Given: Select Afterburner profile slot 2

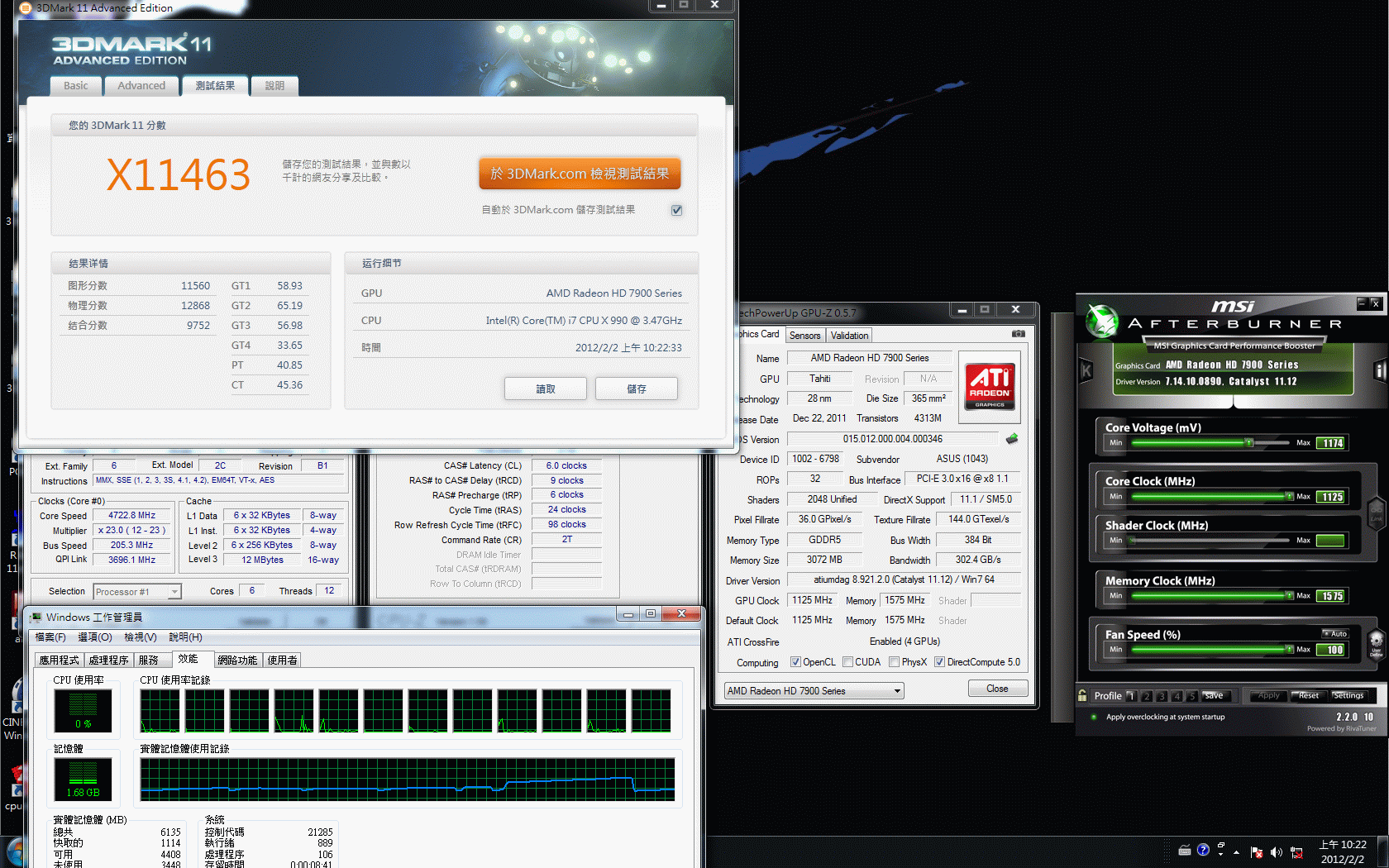Looking at the screenshot, I should pyautogui.click(x=1147, y=696).
